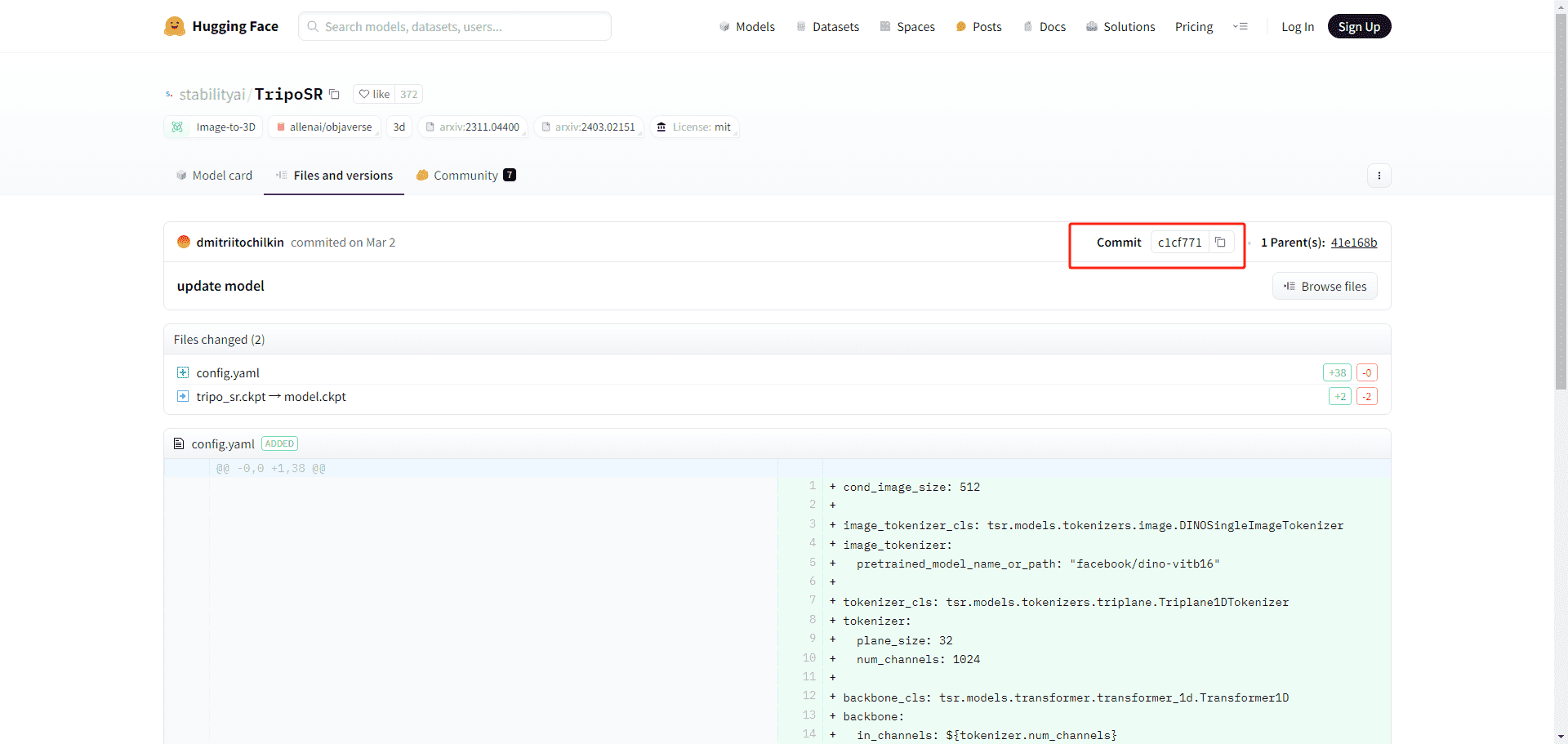Viewport: 1568px width, 744px height.
Task: Open the stabilityai organization link
Action: click(212, 94)
